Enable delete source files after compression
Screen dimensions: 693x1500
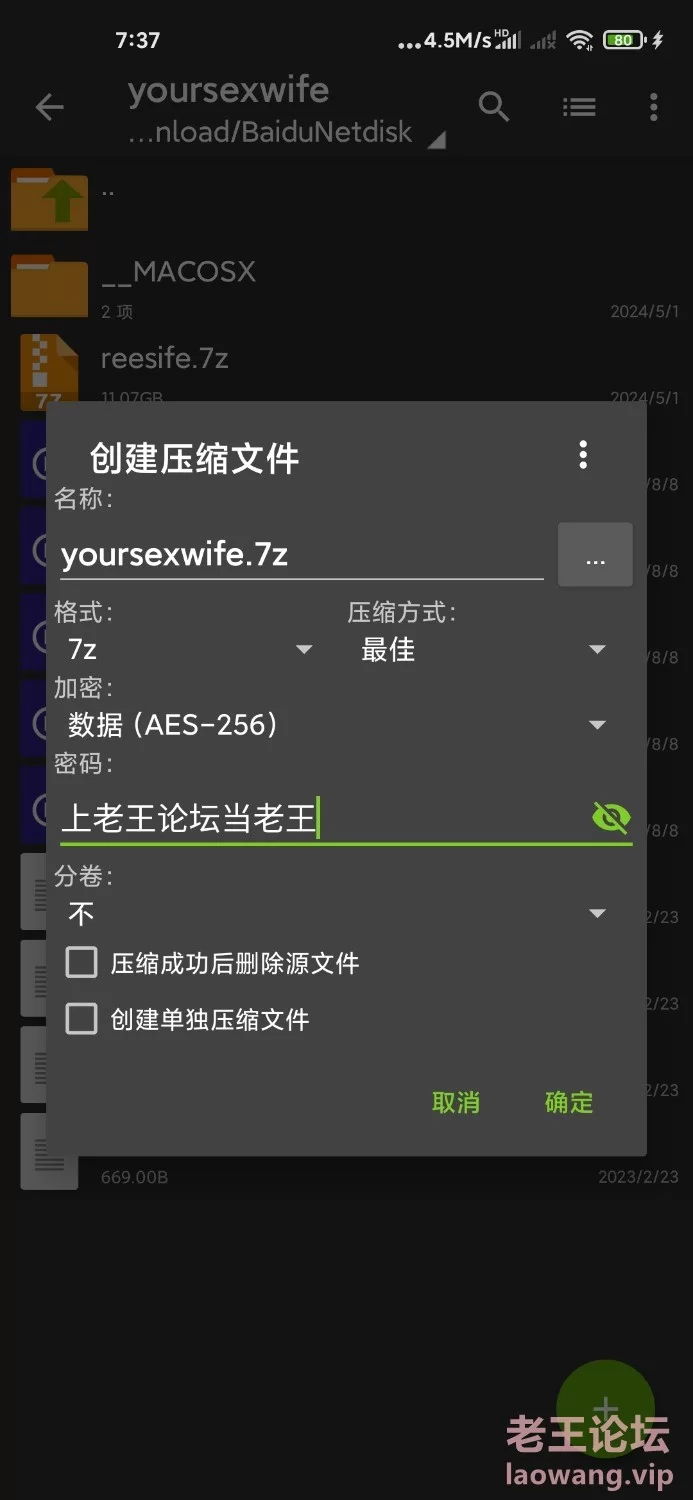(x=82, y=963)
